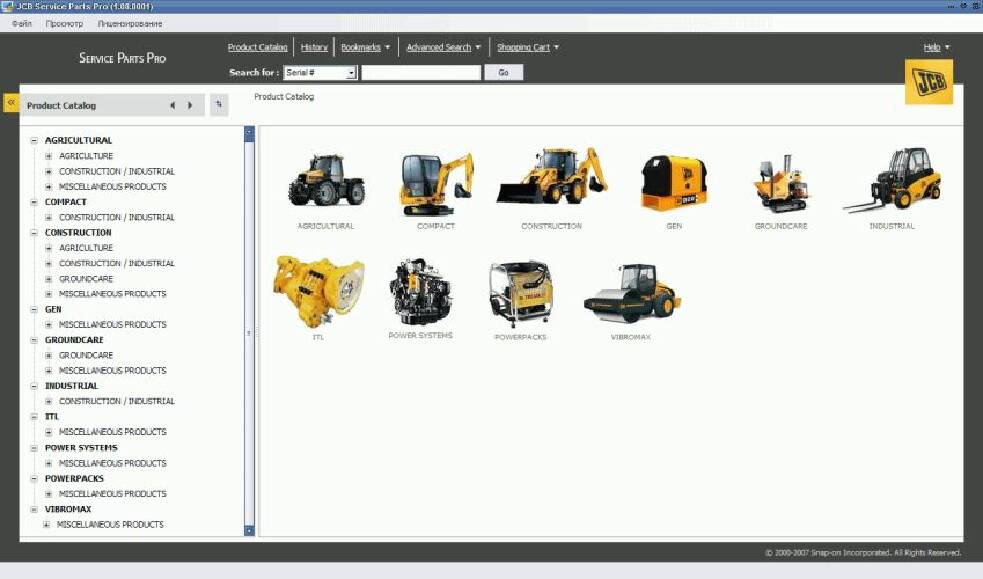Open the POWERPACKS thumbnail

(x=520, y=295)
